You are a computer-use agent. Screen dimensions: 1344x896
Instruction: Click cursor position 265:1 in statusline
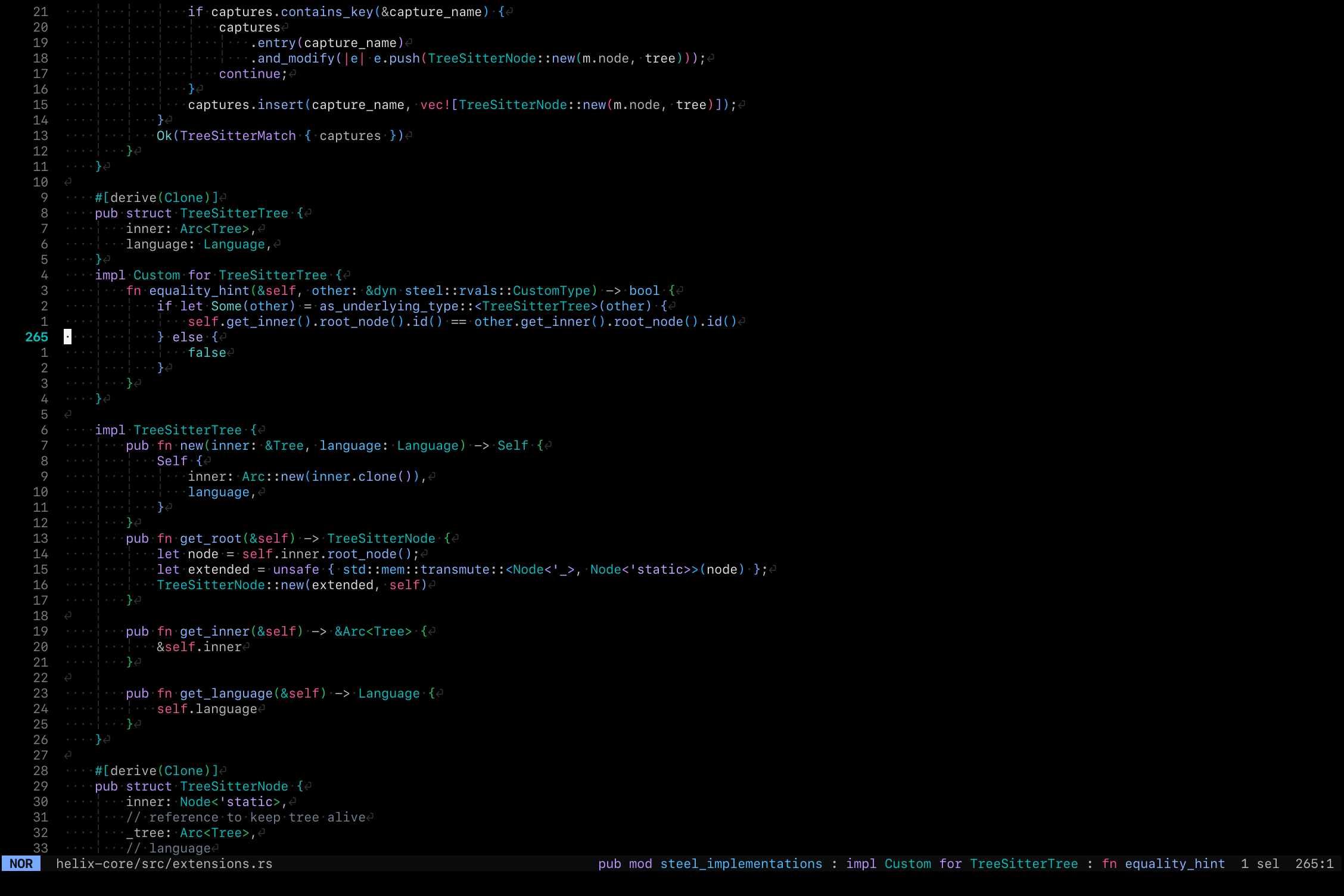[x=1314, y=863]
